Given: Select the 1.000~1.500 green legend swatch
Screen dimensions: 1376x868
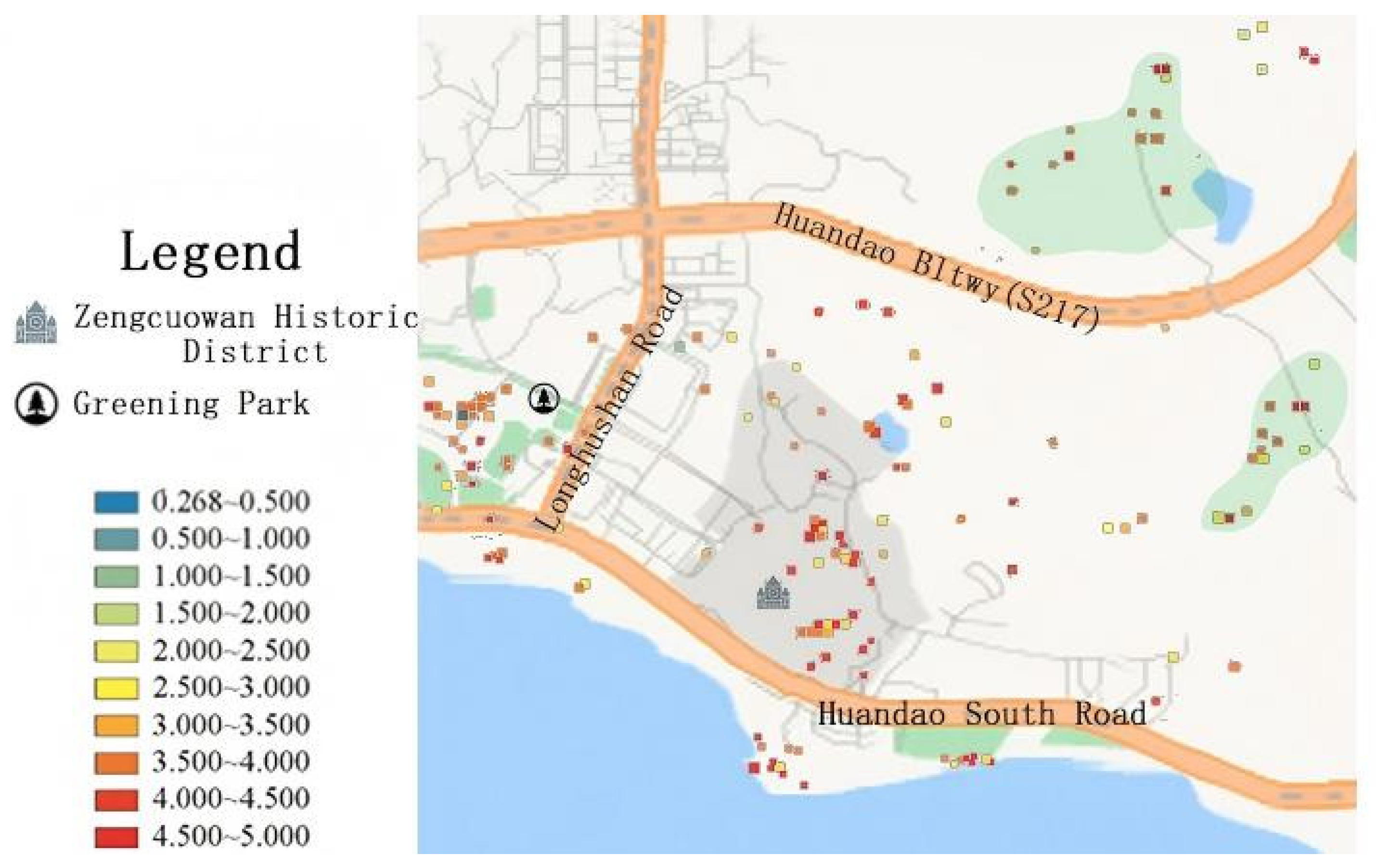Looking at the screenshot, I should pyautogui.click(x=116, y=576).
